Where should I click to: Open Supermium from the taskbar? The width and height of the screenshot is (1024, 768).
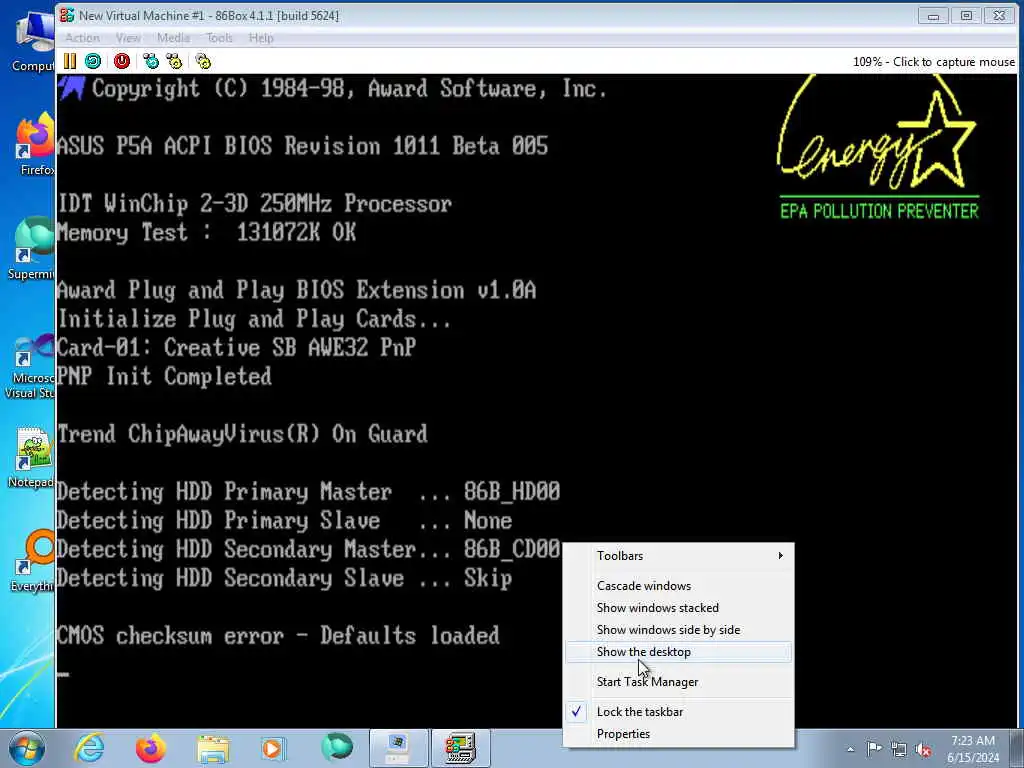pos(337,748)
